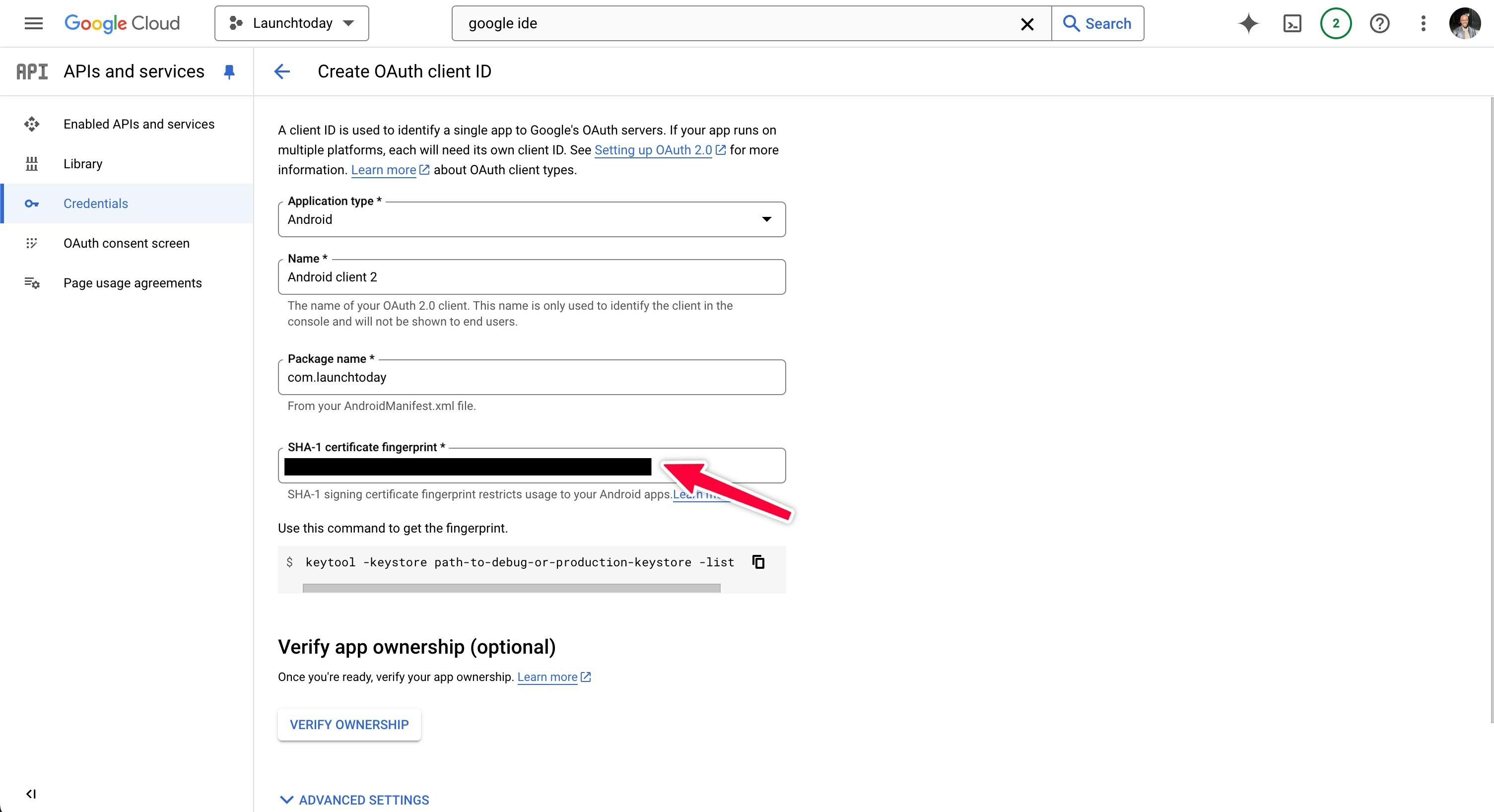Screen dimensions: 1494x812
Task: Open the more options three-dot menu
Action: click(x=1423, y=23)
